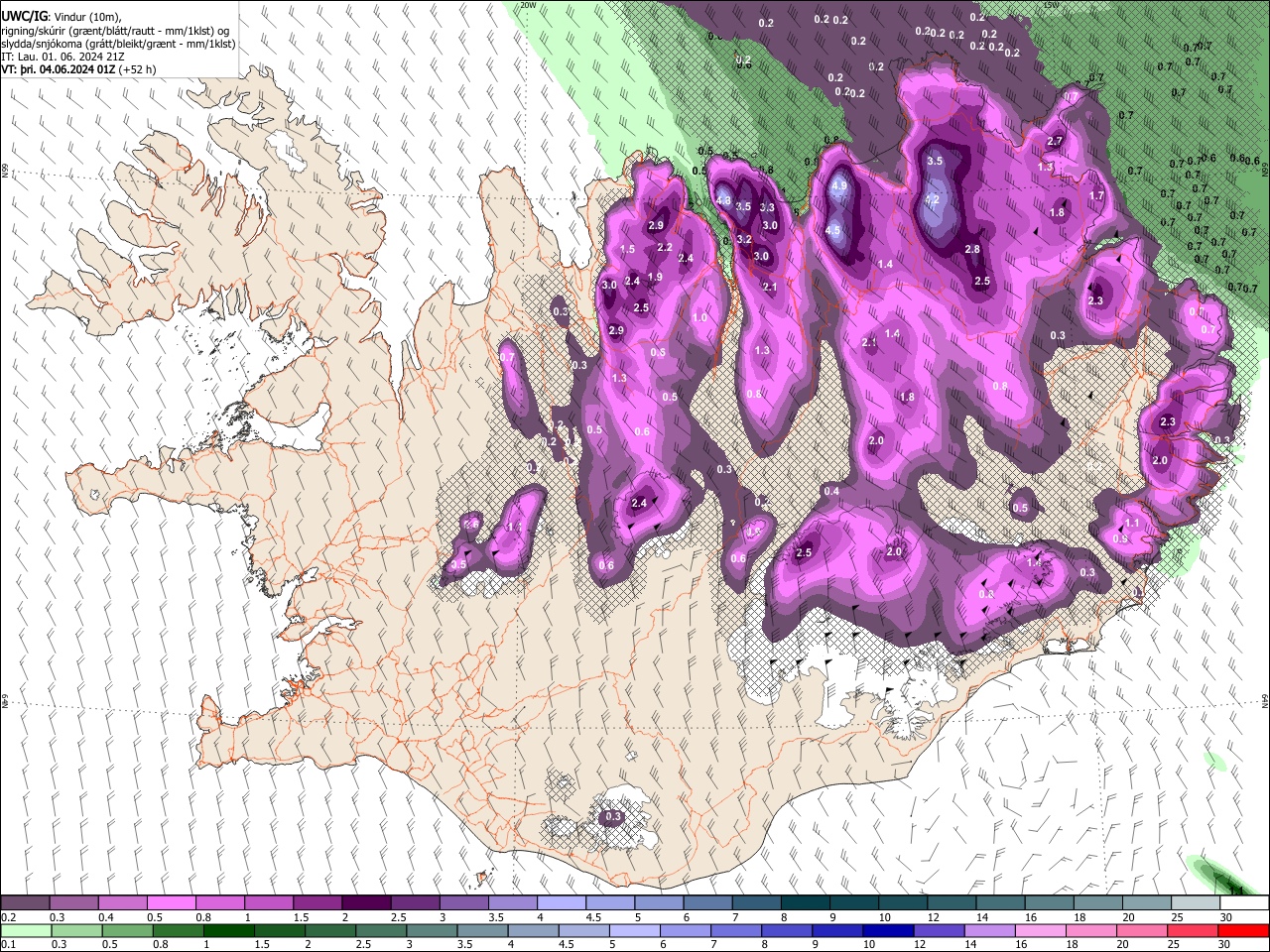Click the slate blue snow swatch between 6 and 7
Viewport: 1270px width, 952px height.
[707, 903]
